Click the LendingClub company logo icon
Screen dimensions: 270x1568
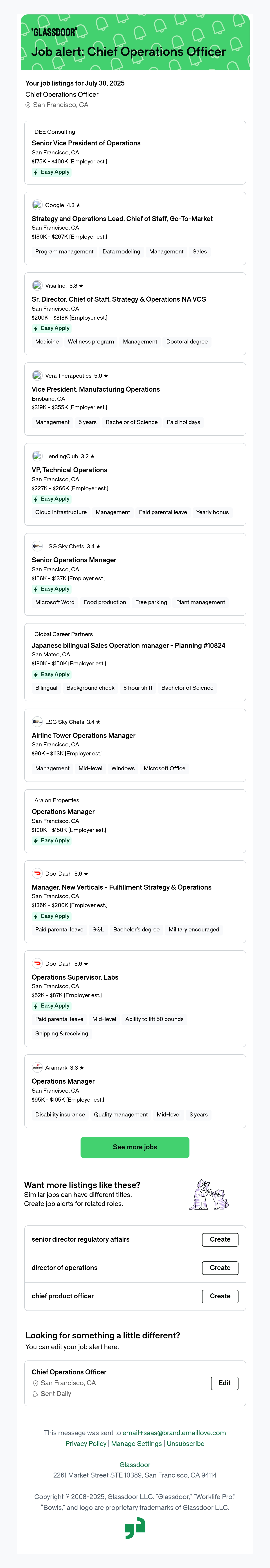37,455
